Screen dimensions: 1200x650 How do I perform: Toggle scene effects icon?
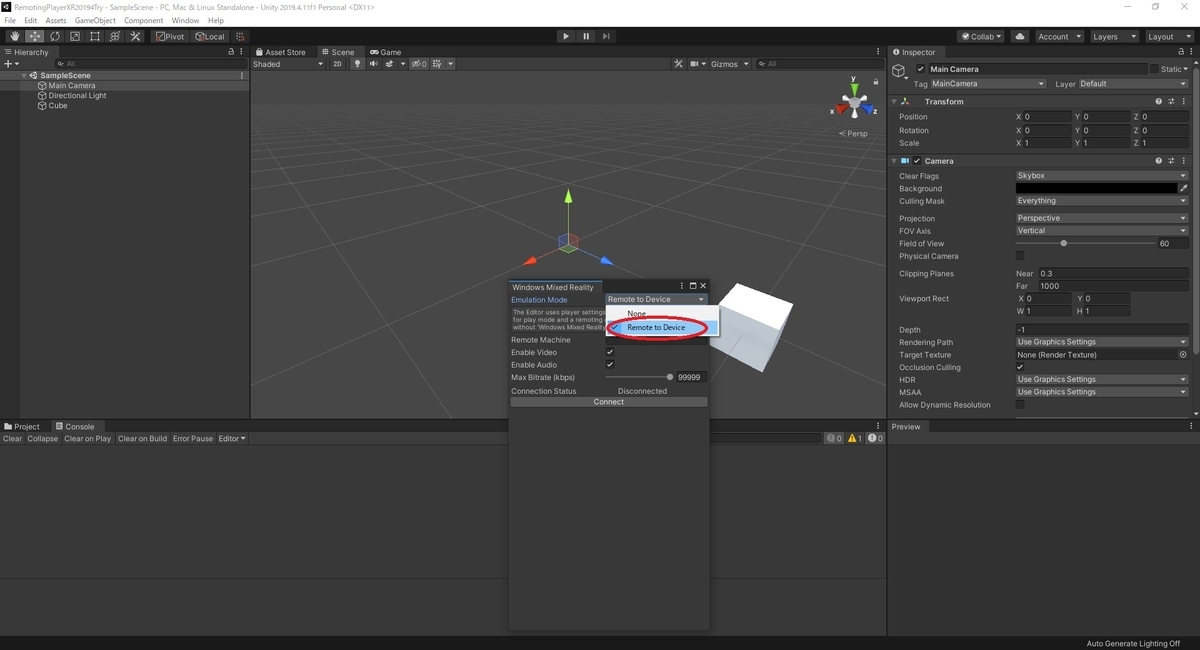(391, 64)
